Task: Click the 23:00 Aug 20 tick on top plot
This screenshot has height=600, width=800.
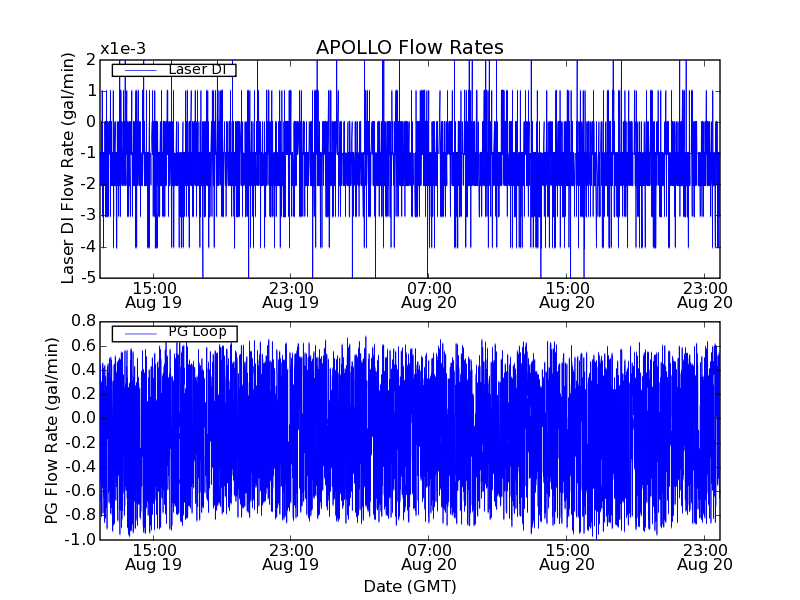Action: pos(704,294)
